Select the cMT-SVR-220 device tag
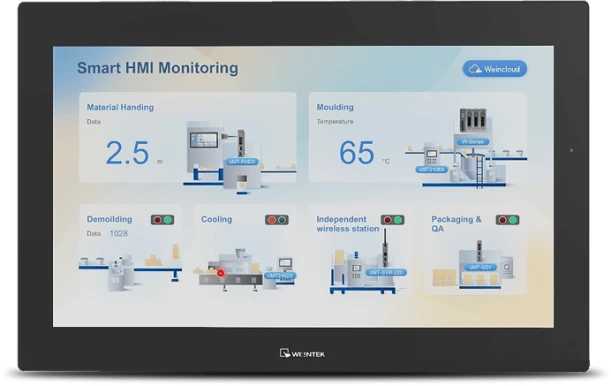 pos(386,272)
